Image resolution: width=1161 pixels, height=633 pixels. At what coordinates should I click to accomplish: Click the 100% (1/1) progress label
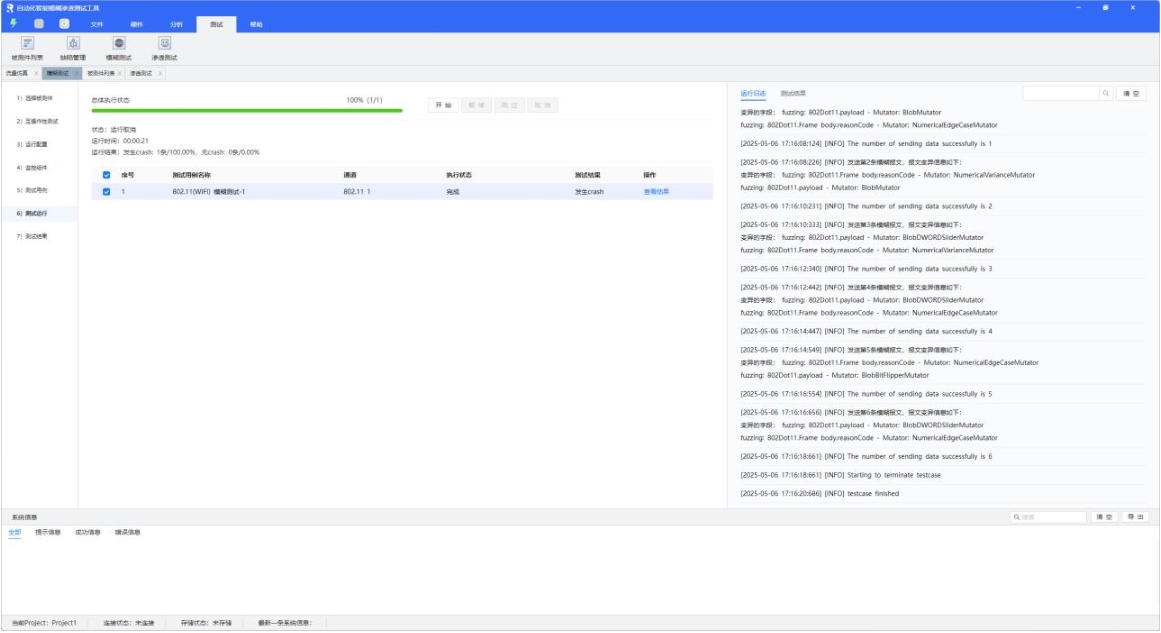pos(364,100)
